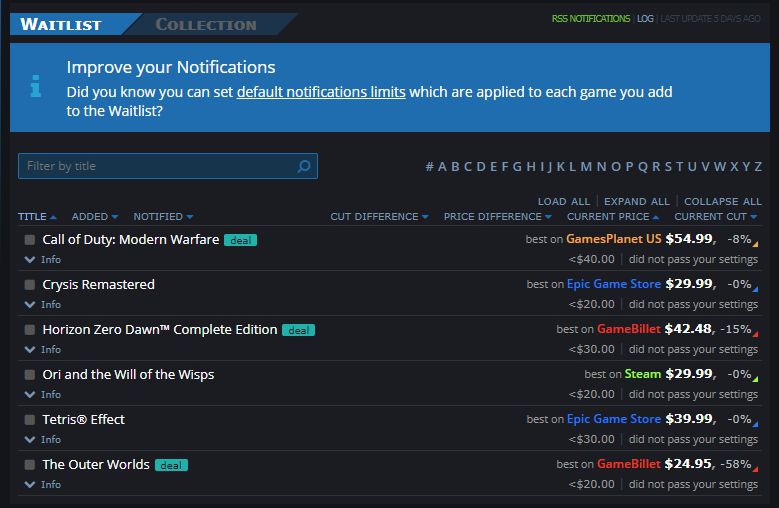The height and width of the screenshot is (508, 779).
Task: Check Ori and the Will of the Wisps
Action: click(x=30, y=374)
